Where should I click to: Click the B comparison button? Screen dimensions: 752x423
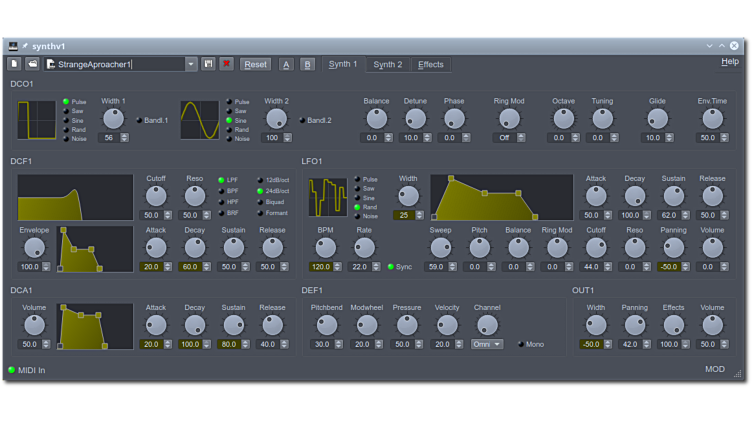pos(307,64)
